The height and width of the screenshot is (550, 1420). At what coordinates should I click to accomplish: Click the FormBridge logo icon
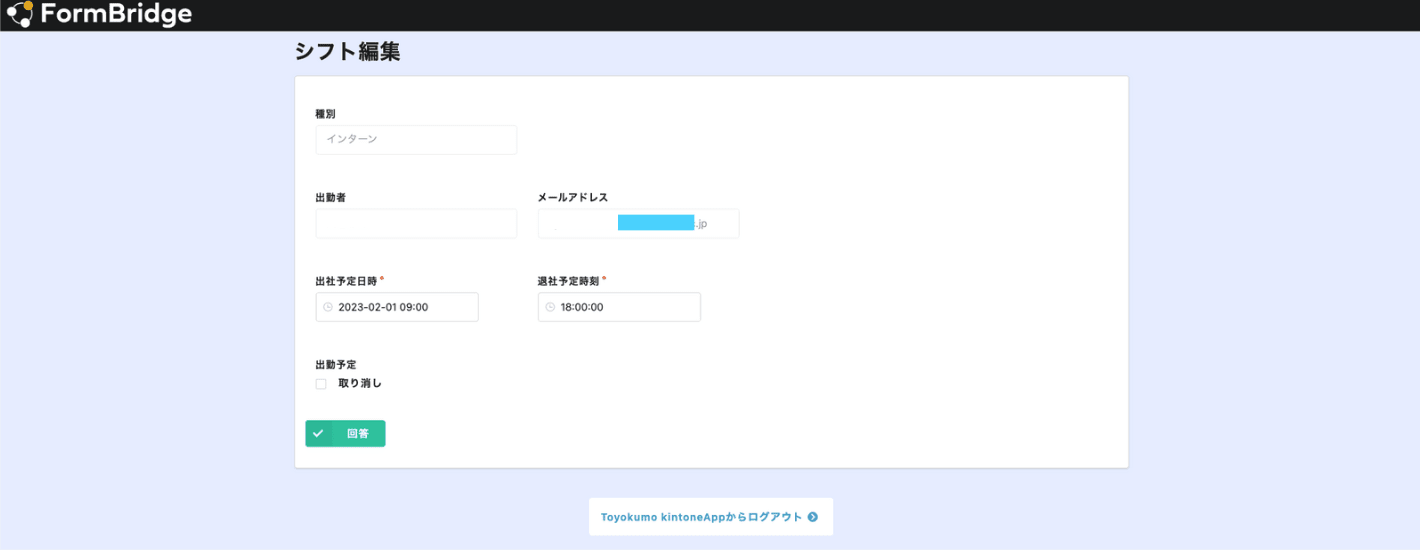tap(19, 14)
